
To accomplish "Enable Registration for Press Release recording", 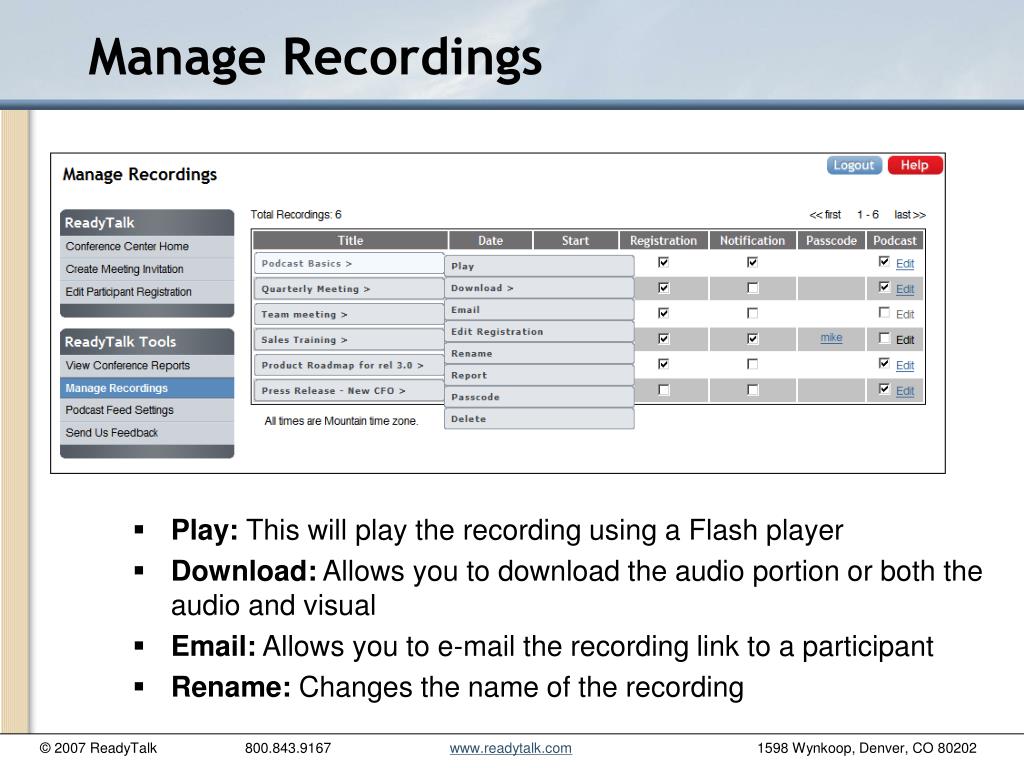I will click(664, 390).
